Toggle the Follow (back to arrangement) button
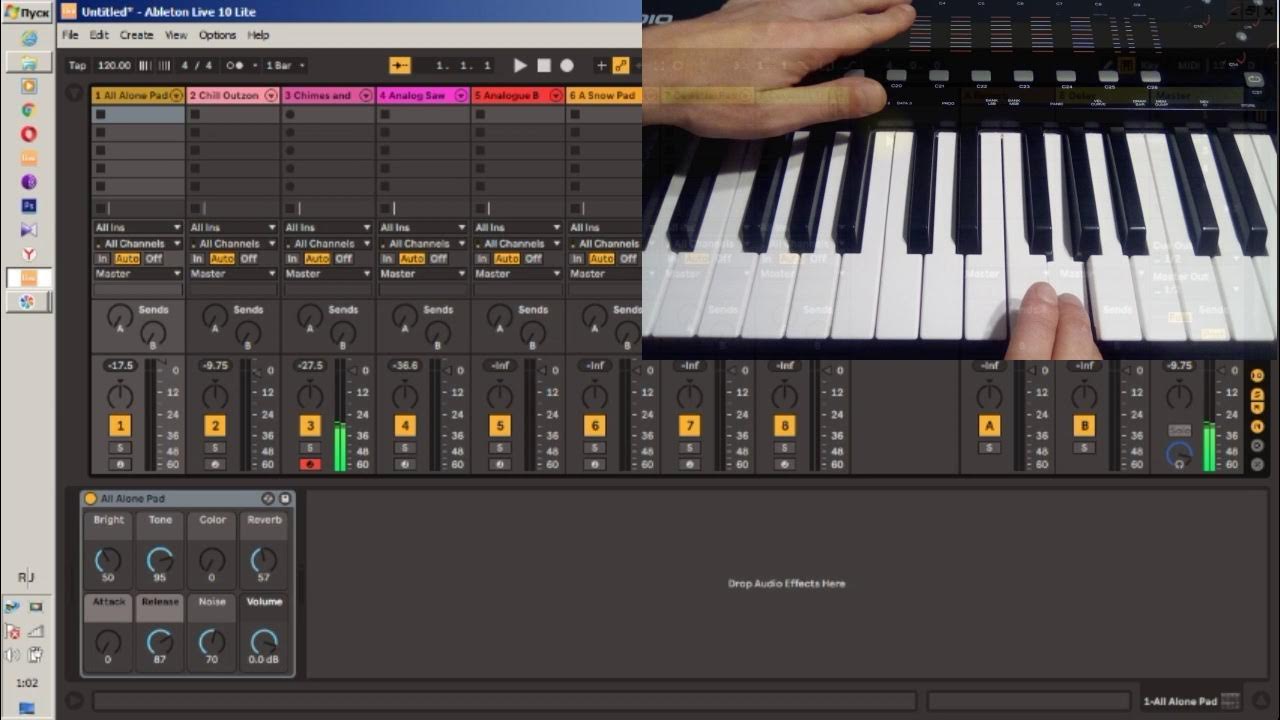The image size is (1280, 720). click(400, 65)
